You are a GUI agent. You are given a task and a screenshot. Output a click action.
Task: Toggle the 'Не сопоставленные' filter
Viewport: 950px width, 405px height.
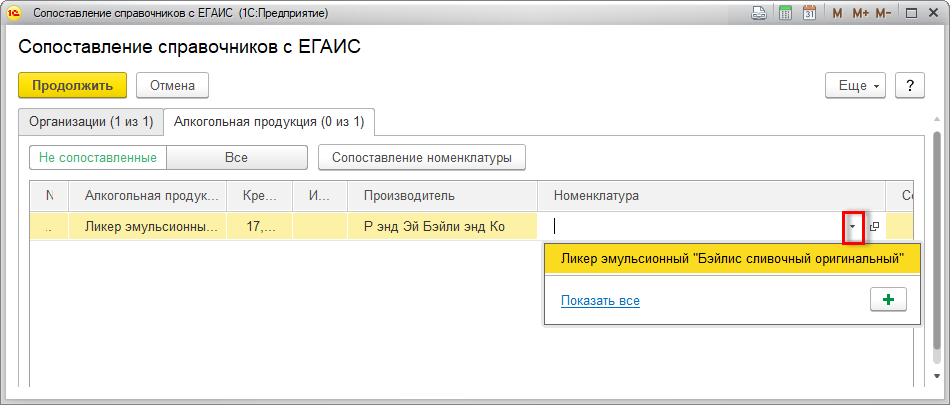(x=97, y=157)
